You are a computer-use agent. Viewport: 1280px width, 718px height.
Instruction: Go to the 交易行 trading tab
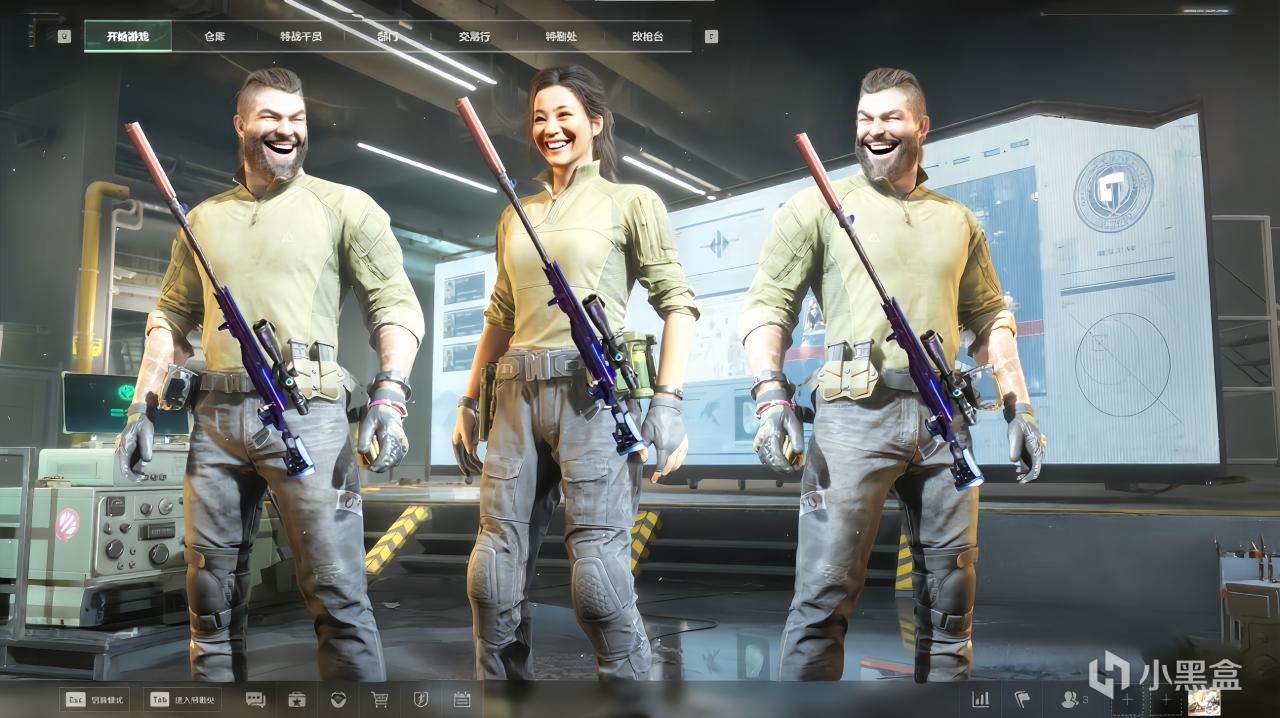(474, 36)
